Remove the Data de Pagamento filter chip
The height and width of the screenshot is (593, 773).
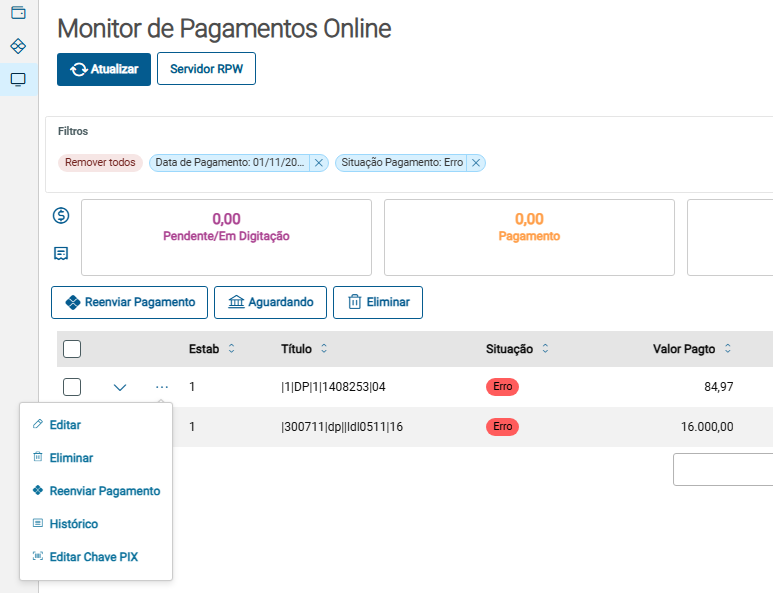pyautogui.click(x=319, y=162)
